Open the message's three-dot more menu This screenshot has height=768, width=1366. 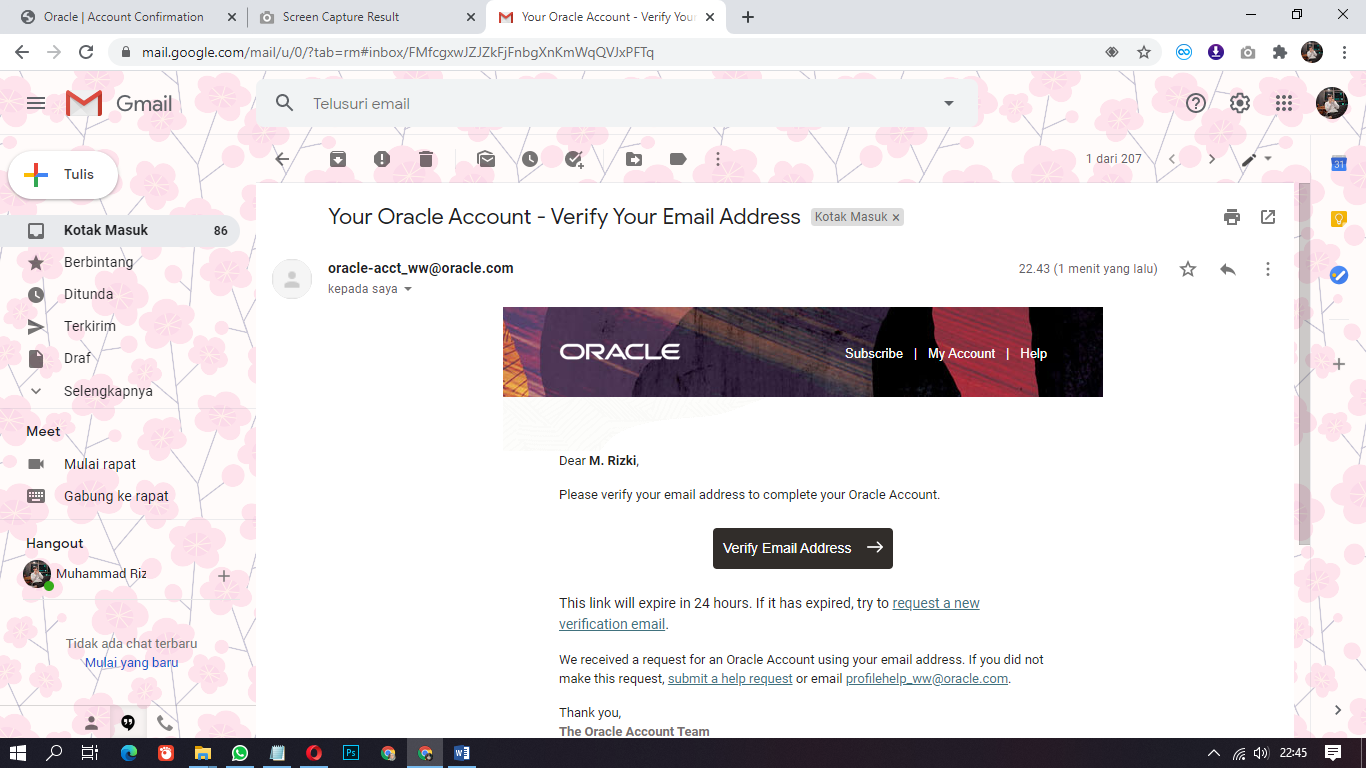[1268, 269]
